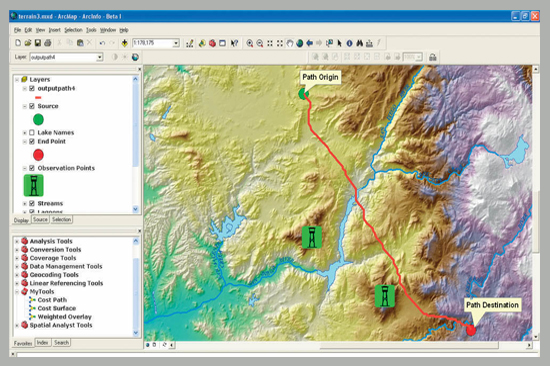Click the red End Point symbol swatch
This screenshot has width=550, height=366.
click(x=38, y=155)
